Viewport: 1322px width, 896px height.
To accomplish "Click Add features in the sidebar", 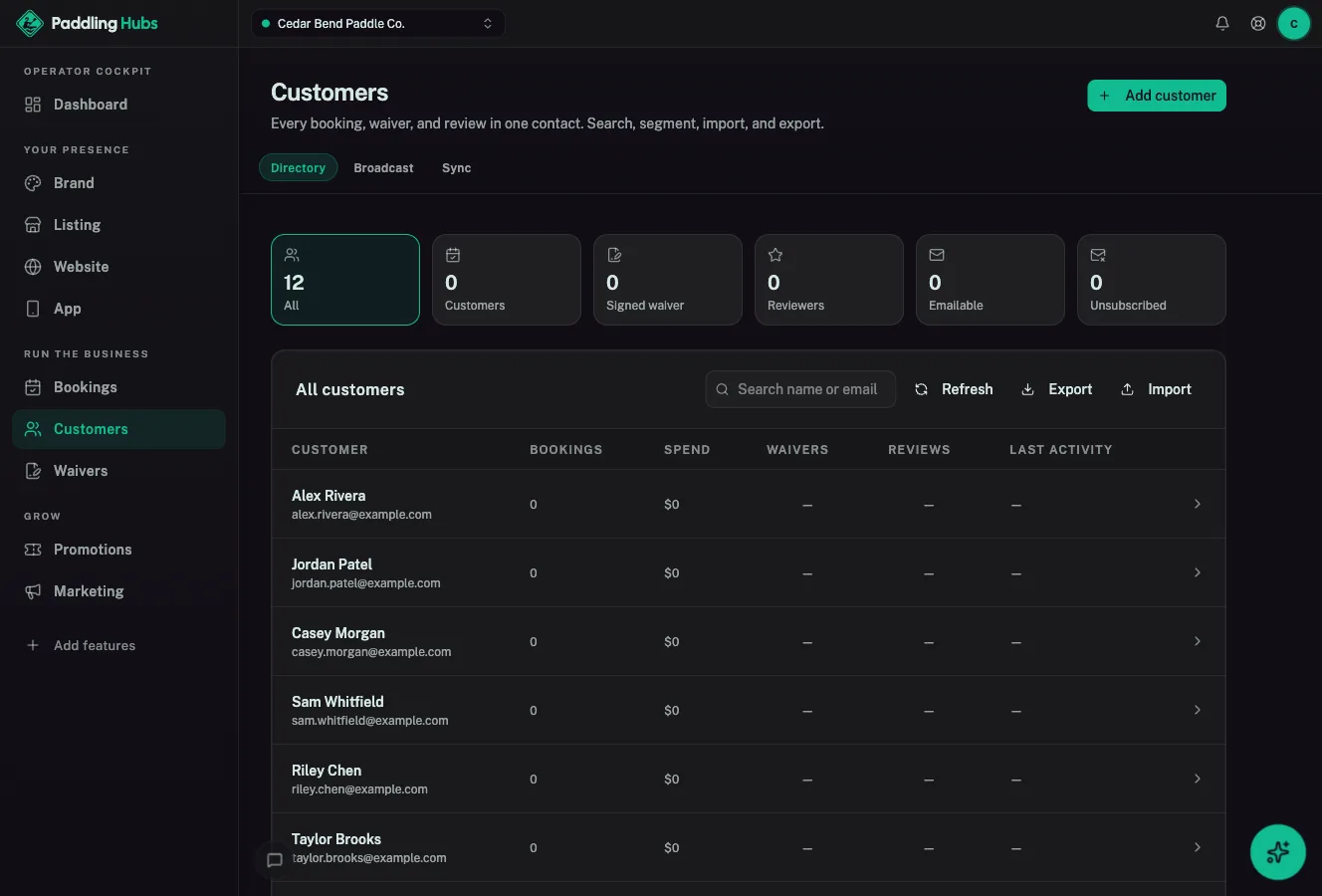I will tap(119, 645).
